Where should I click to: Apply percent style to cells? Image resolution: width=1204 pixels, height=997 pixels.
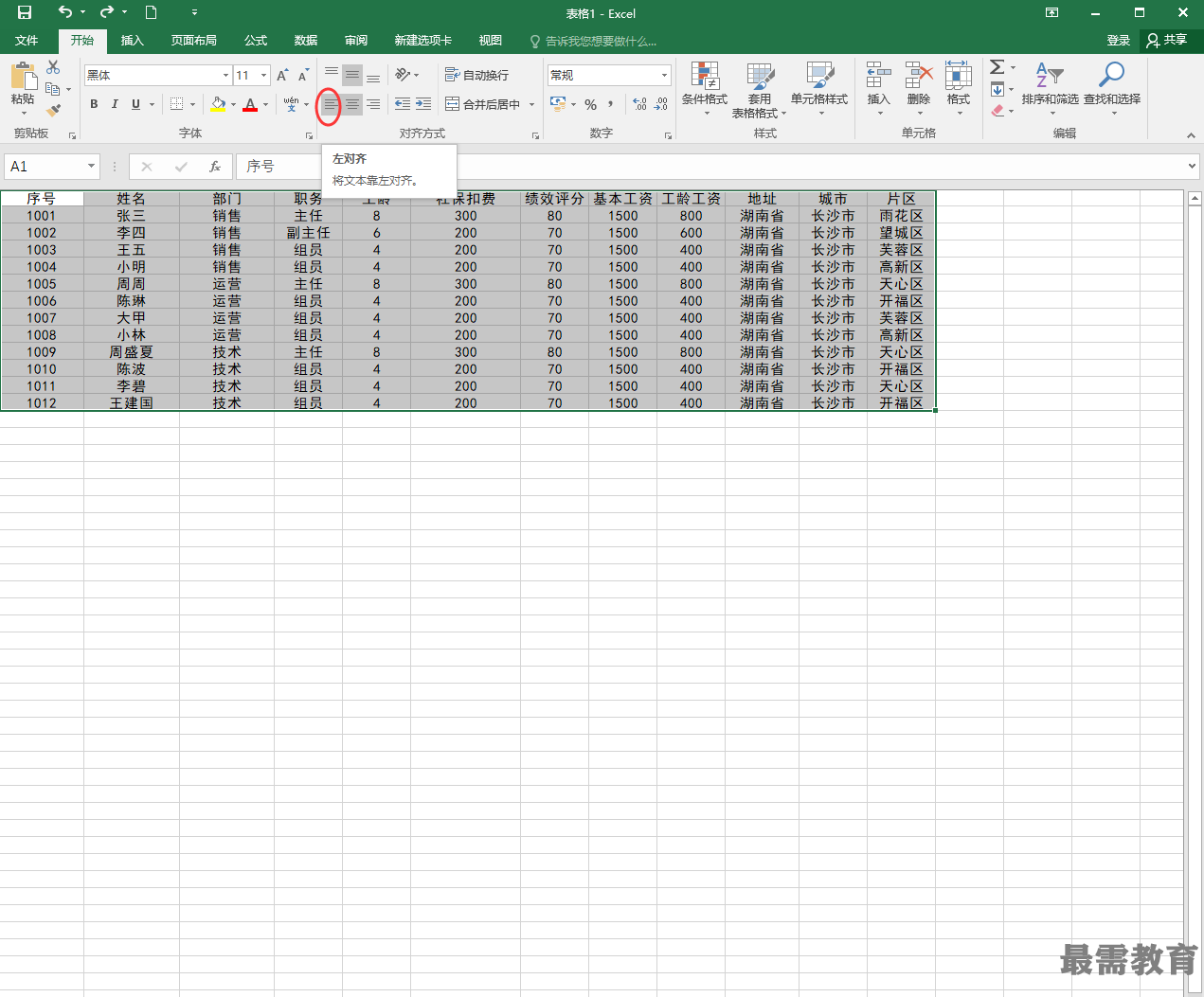590,104
